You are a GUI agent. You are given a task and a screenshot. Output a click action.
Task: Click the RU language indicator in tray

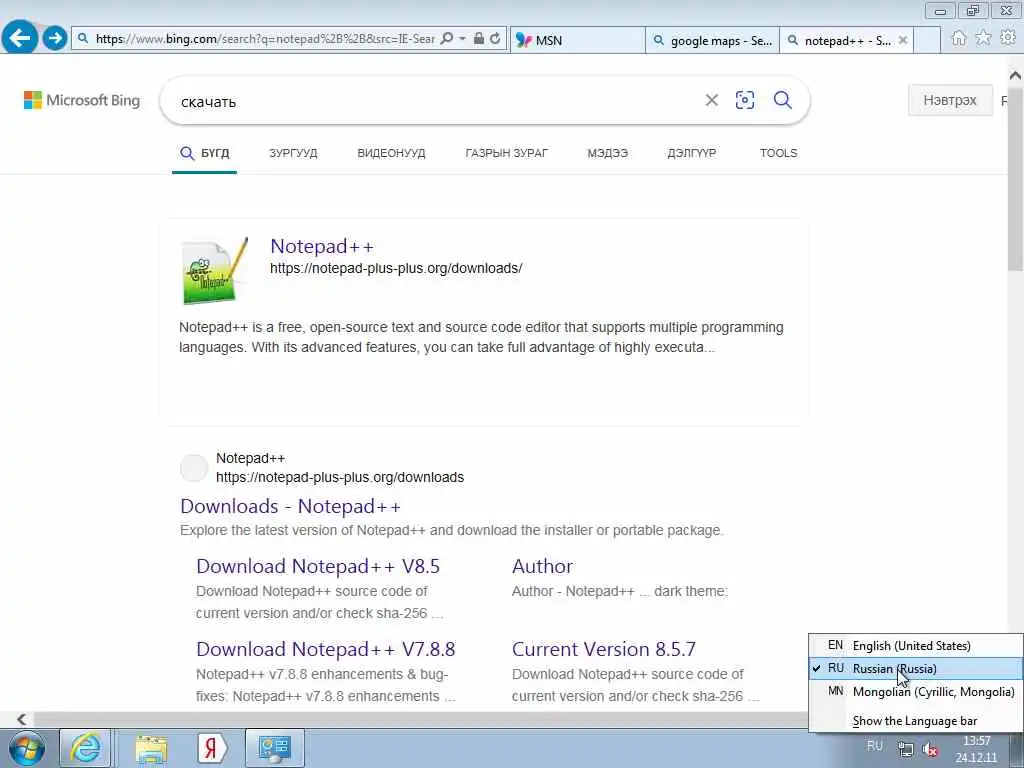coord(874,746)
